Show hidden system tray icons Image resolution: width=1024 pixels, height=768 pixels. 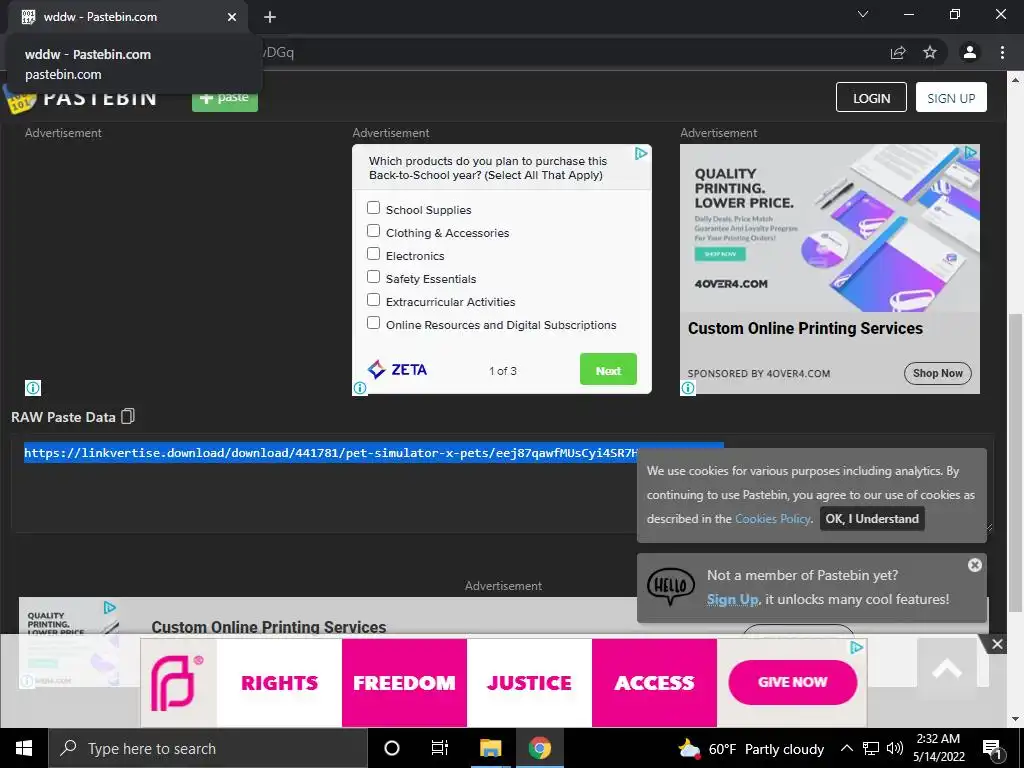(846, 748)
